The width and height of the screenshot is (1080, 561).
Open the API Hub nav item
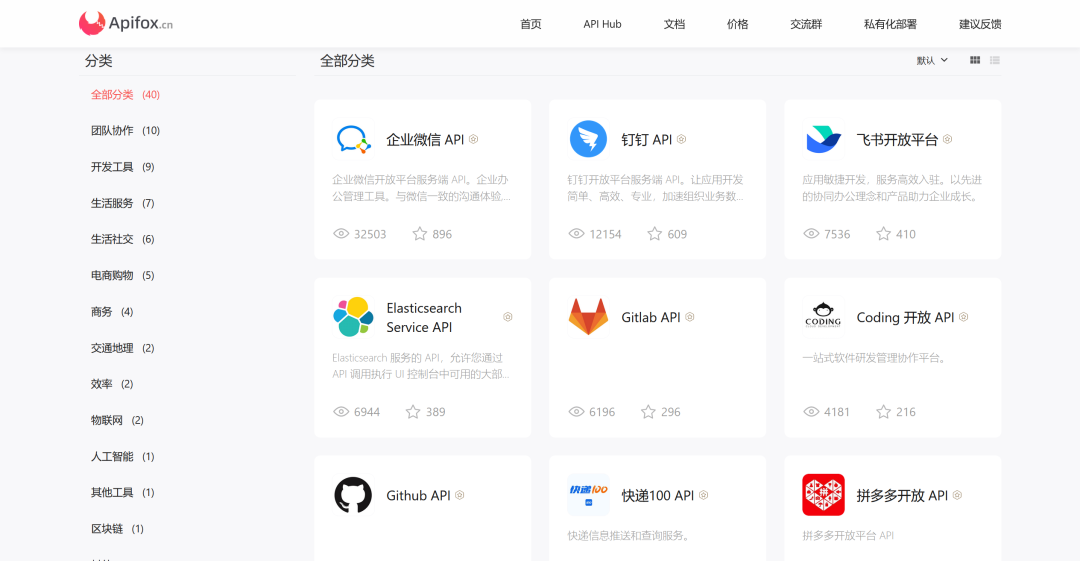[602, 24]
